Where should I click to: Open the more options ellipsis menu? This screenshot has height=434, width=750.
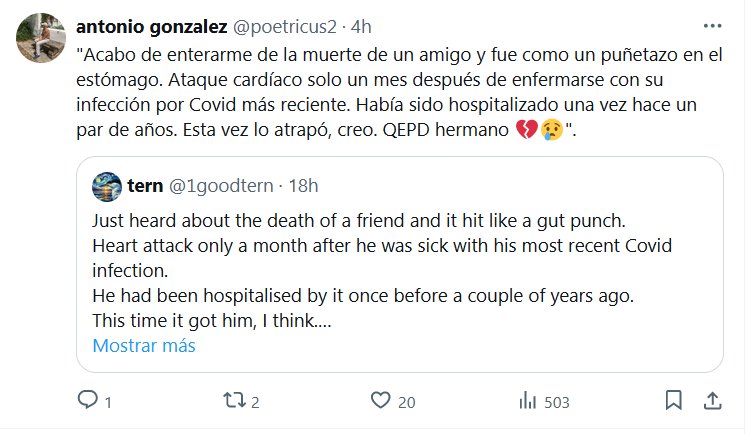[x=712, y=25]
